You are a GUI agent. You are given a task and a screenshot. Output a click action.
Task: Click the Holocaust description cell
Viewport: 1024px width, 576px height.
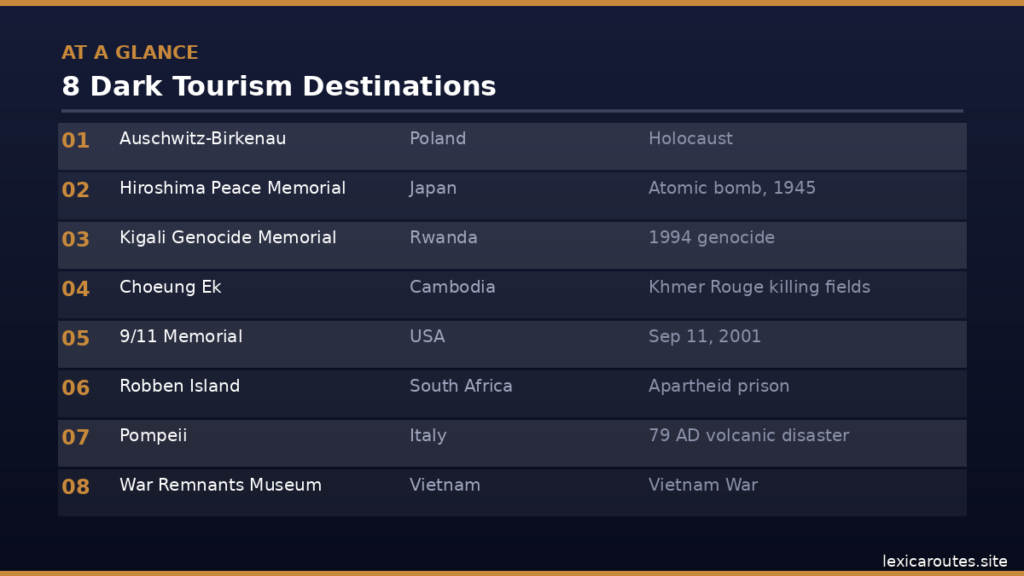[x=690, y=138]
